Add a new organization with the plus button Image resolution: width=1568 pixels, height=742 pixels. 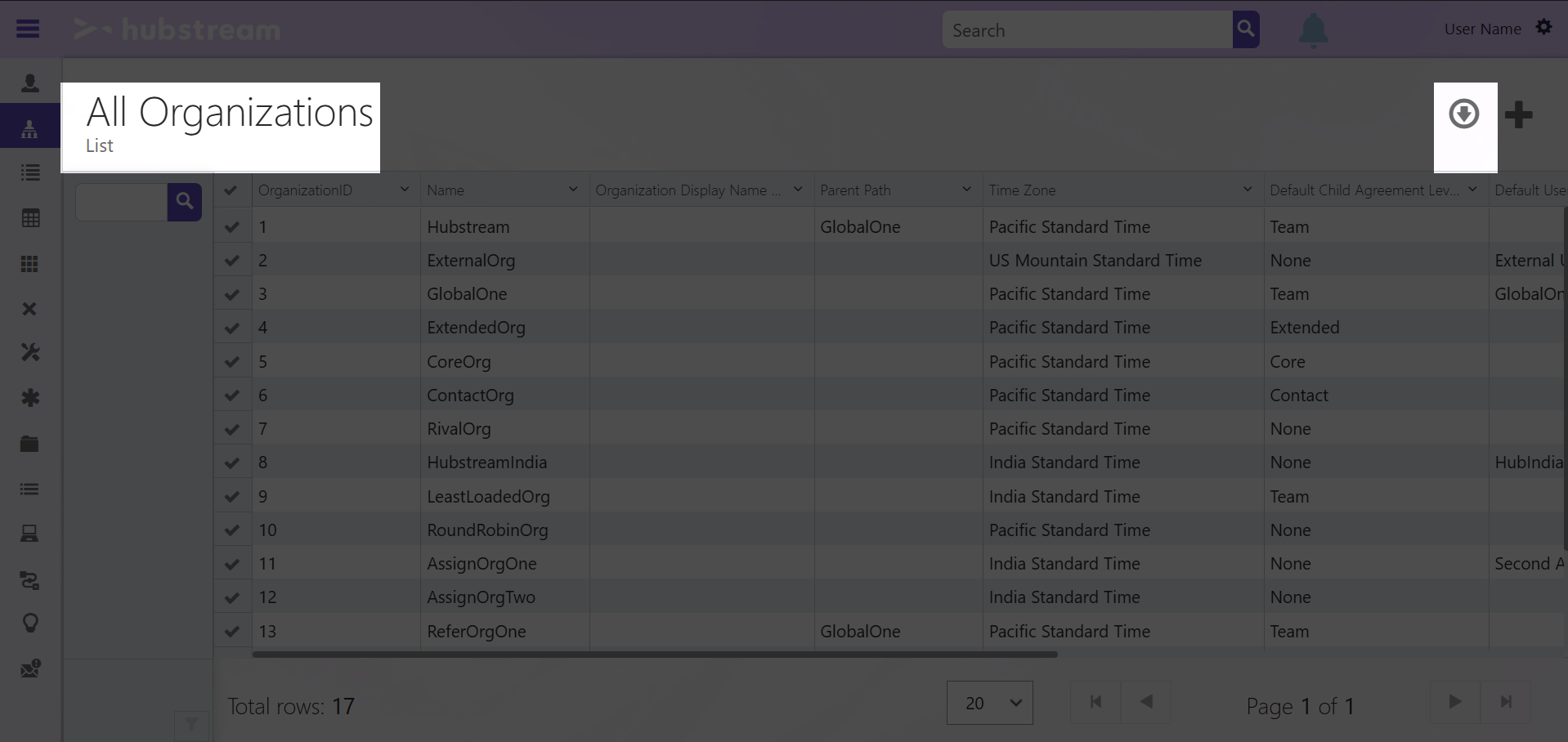tap(1519, 114)
